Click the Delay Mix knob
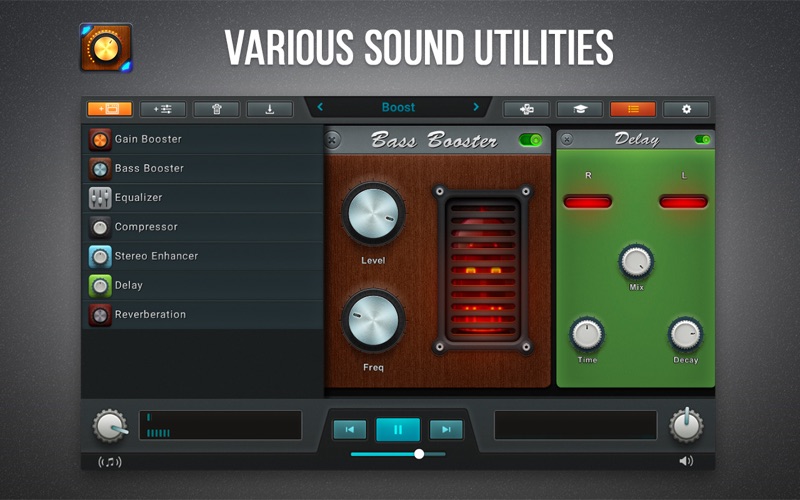This screenshot has height=500, width=800. pos(636,261)
